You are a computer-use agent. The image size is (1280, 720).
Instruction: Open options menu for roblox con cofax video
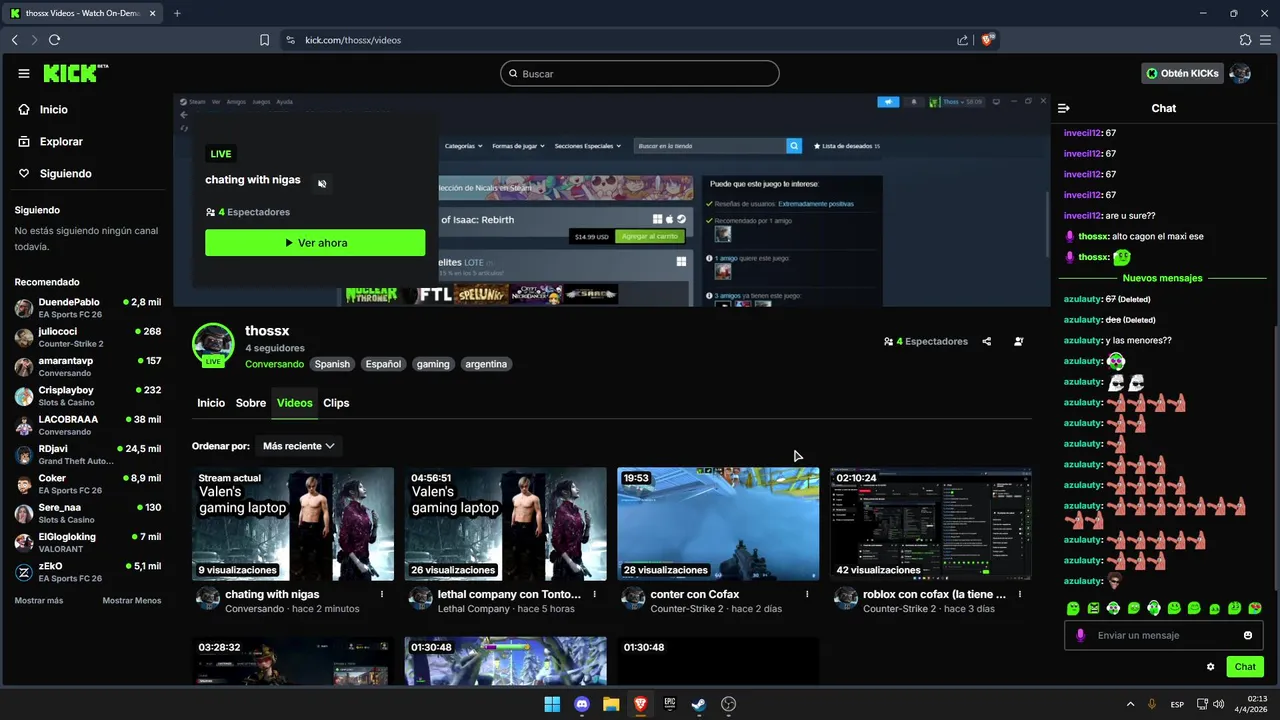pos(1020,594)
